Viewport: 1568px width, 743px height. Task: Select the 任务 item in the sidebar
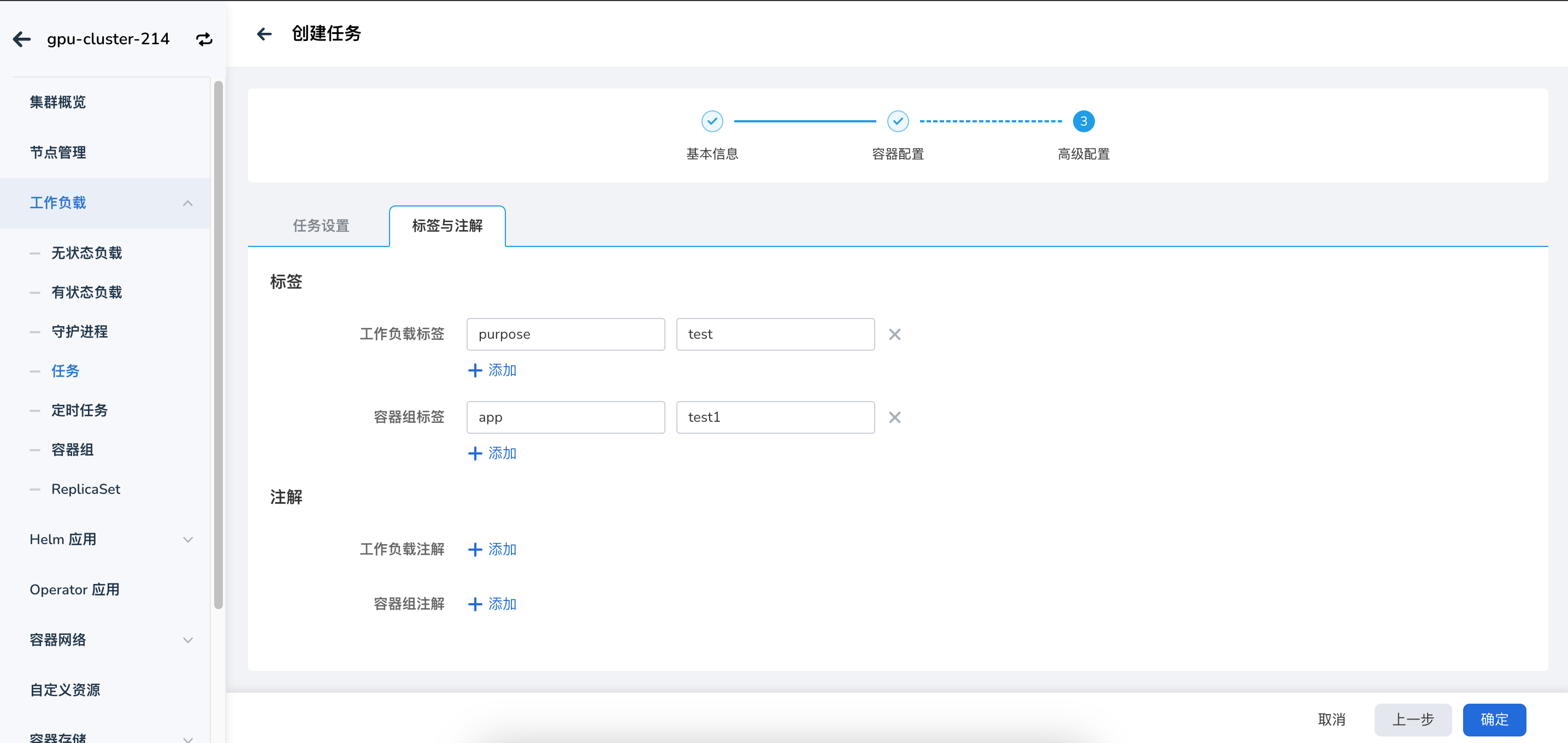[x=65, y=370]
